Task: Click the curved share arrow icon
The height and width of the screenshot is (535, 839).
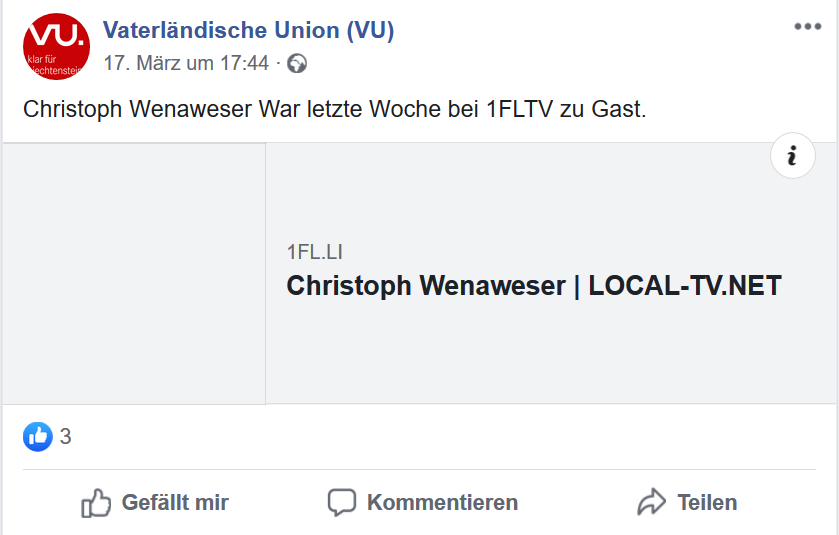Action: (x=652, y=502)
